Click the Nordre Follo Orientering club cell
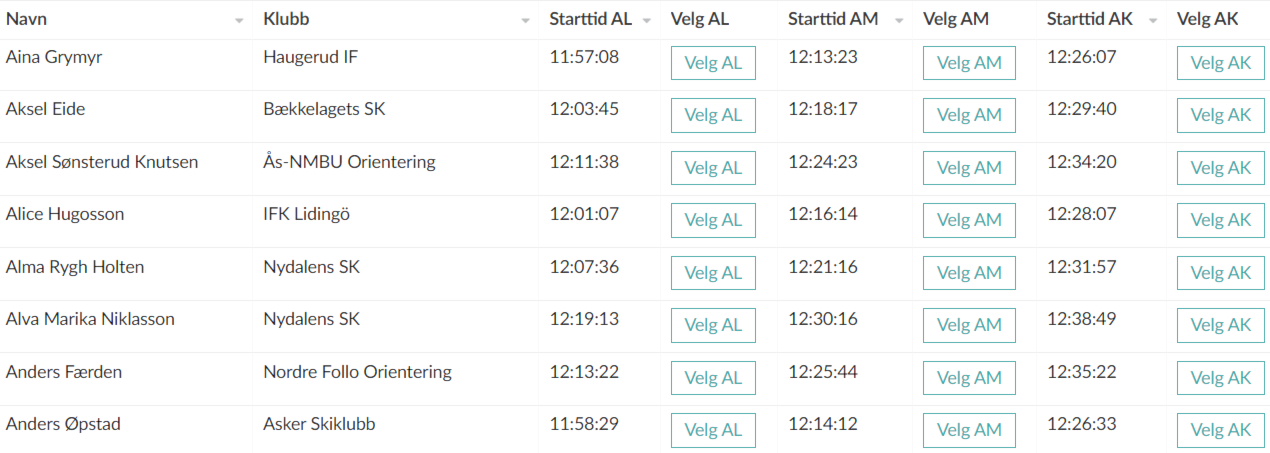Viewport: 1270px width, 453px height. tap(357, 372)
